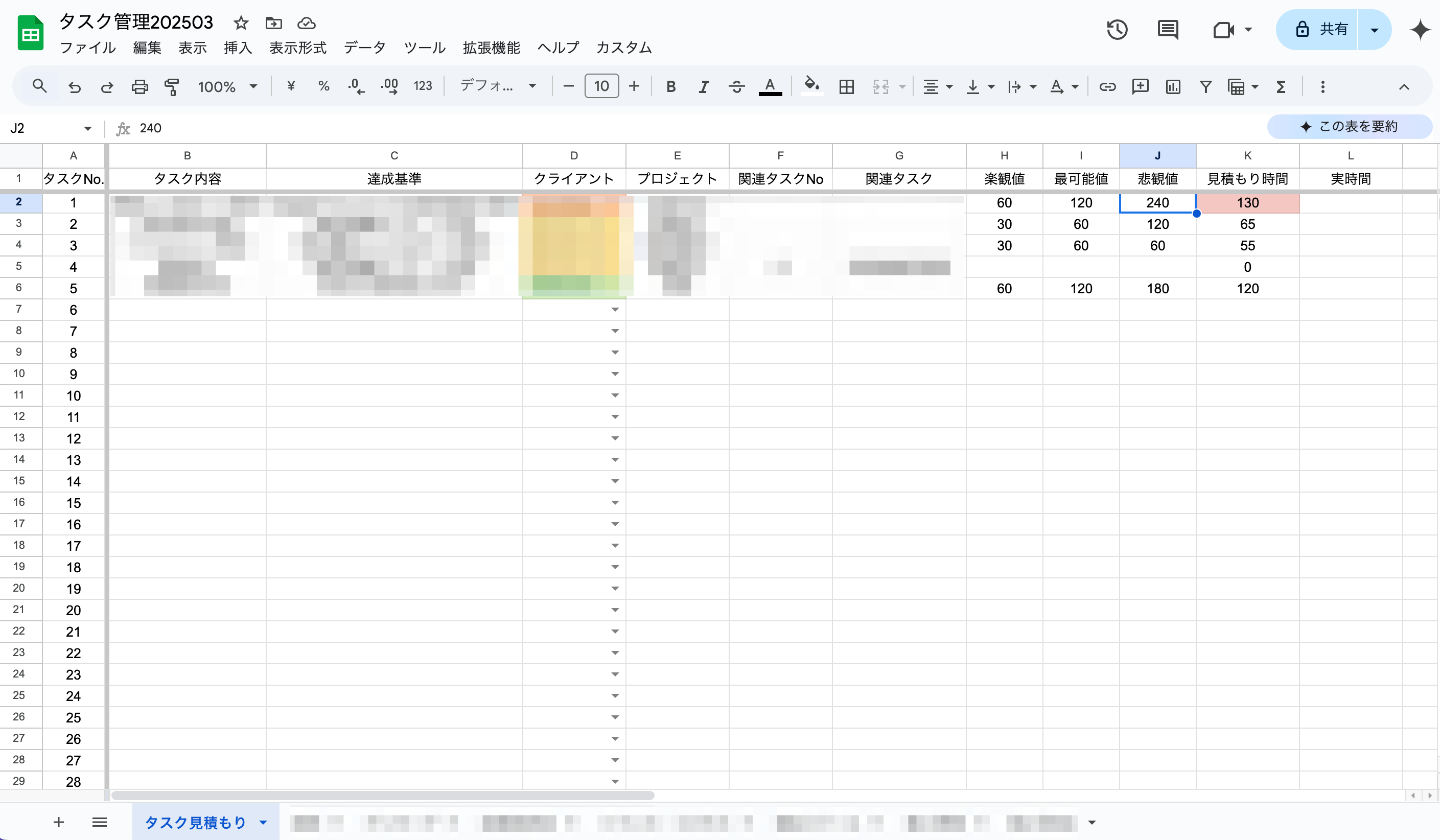1440x840 pixels.
Task: Select the paint format tool
Action: point(171,86)
